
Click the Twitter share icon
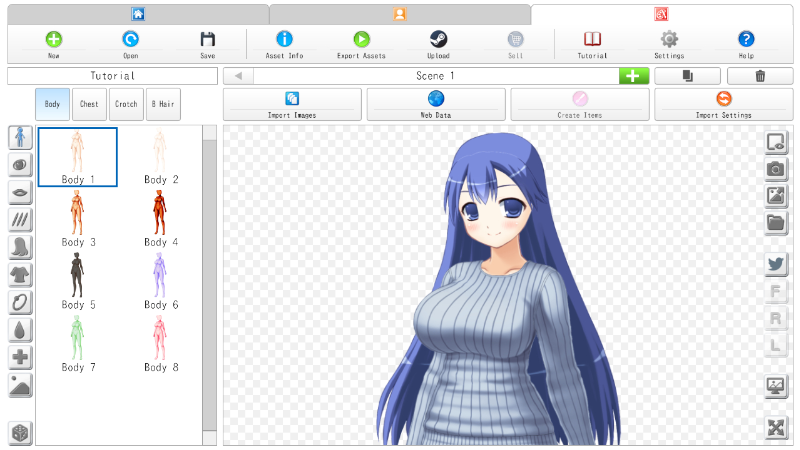pyautogui.click(x=776, y=264)
